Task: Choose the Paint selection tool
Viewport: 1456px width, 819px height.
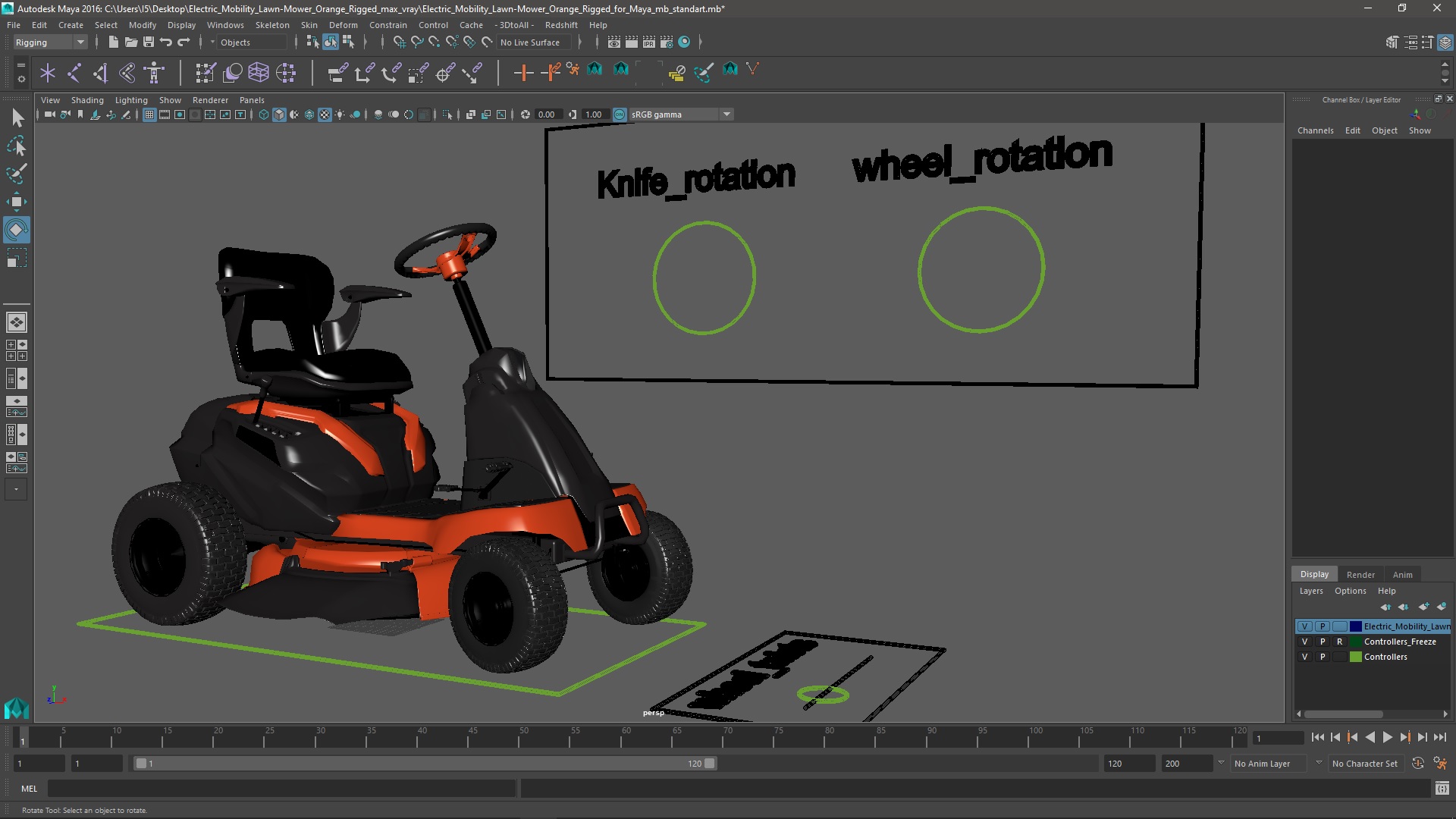Action: tap(17, 174)
